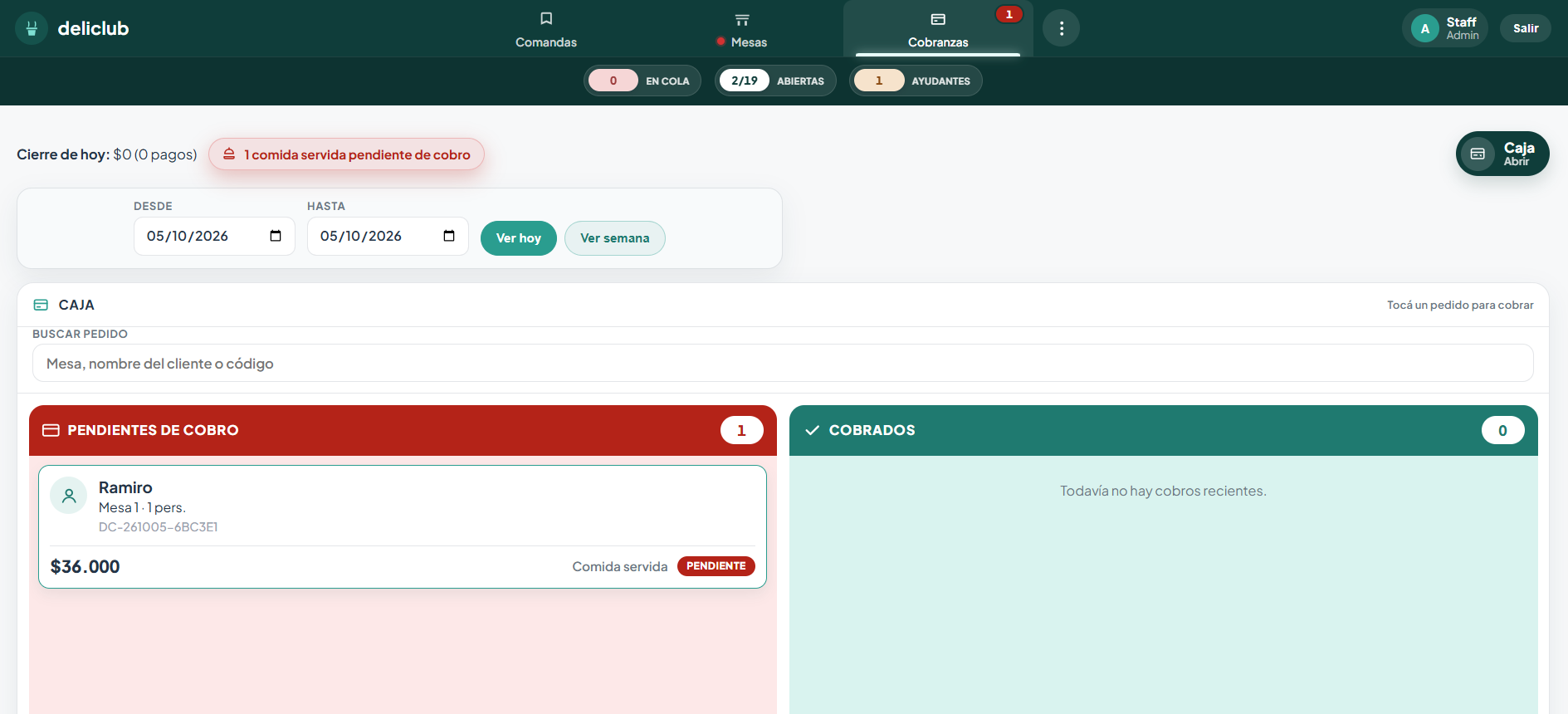Click the Caja section card icon
1568x714 pixels.
tap(41, 305)
